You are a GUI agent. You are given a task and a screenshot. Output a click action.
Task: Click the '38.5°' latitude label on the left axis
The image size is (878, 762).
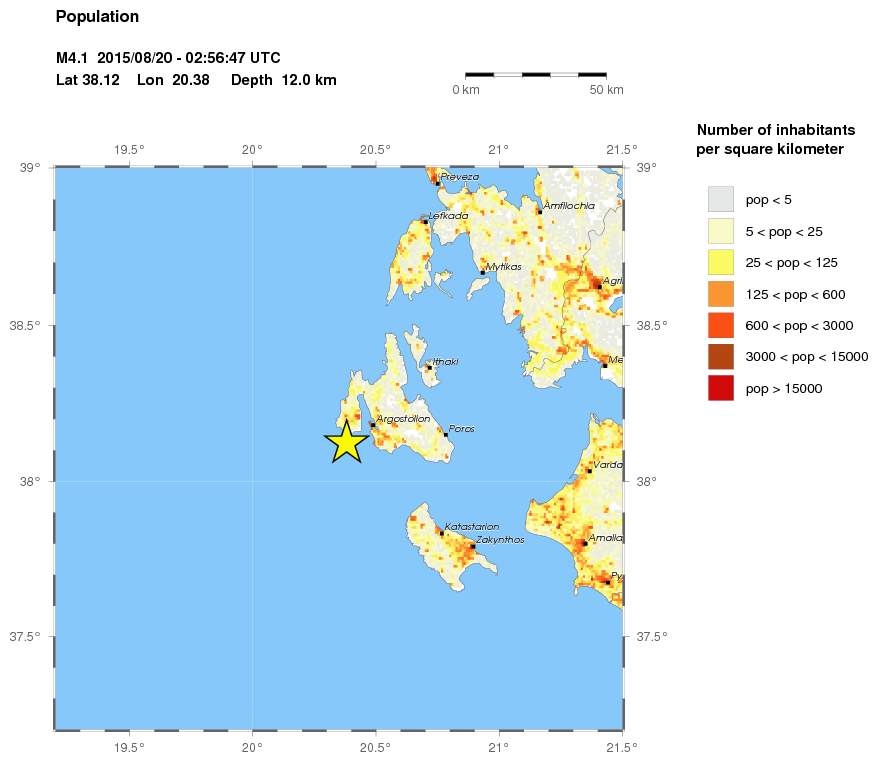(x=25, y=325)
